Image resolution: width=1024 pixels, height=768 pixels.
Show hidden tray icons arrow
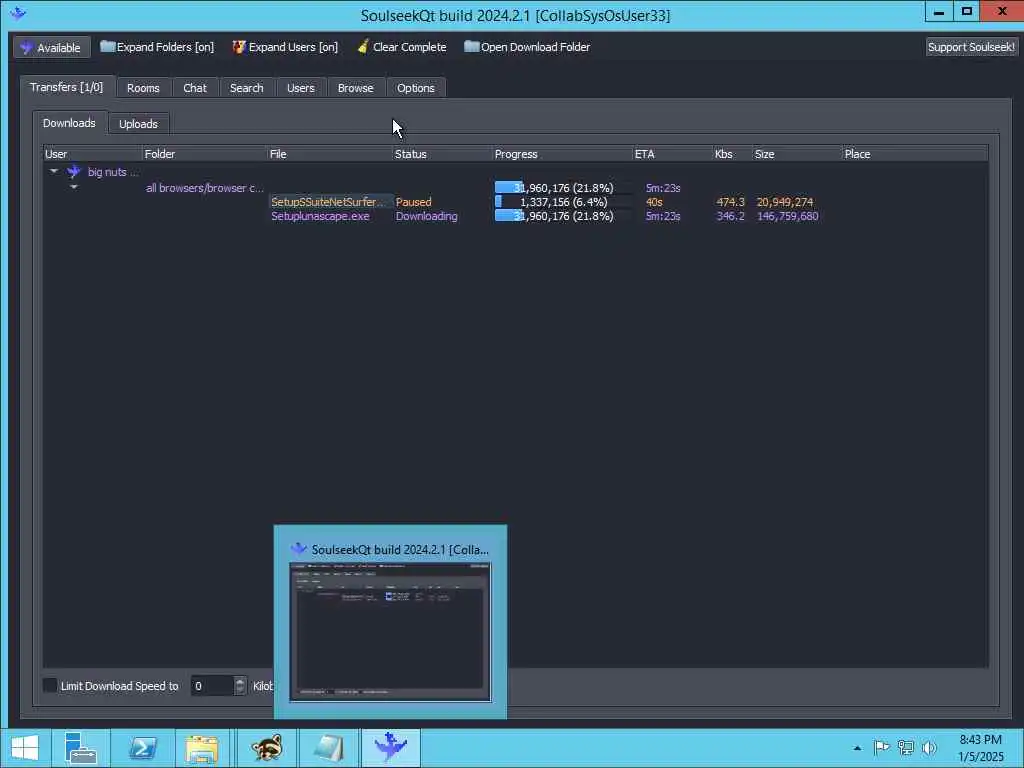click(x=857, y=748)
